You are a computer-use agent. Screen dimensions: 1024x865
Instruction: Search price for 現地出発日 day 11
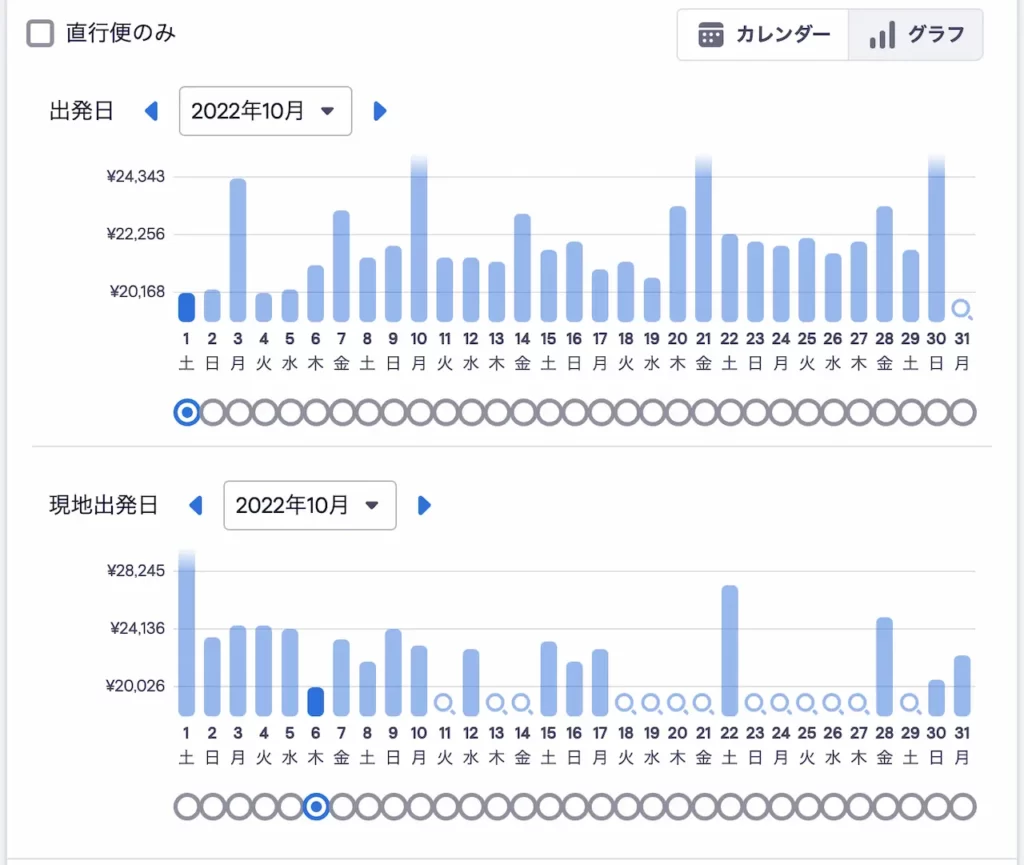tap(445, 703)
